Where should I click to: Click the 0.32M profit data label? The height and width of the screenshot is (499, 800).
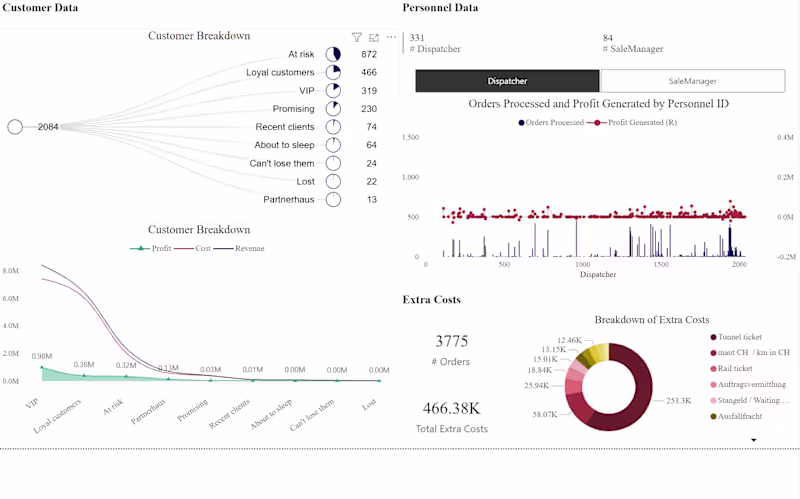(126, 365)
